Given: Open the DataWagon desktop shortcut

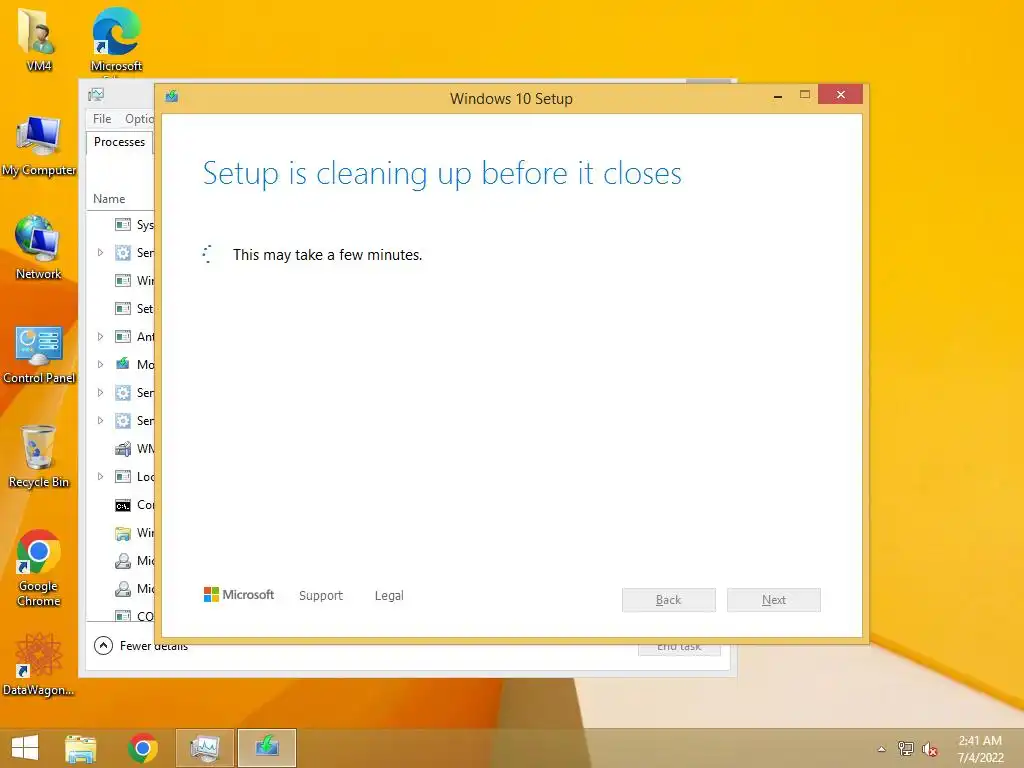Looking at the screenshot, I should (x=38, y=664).
